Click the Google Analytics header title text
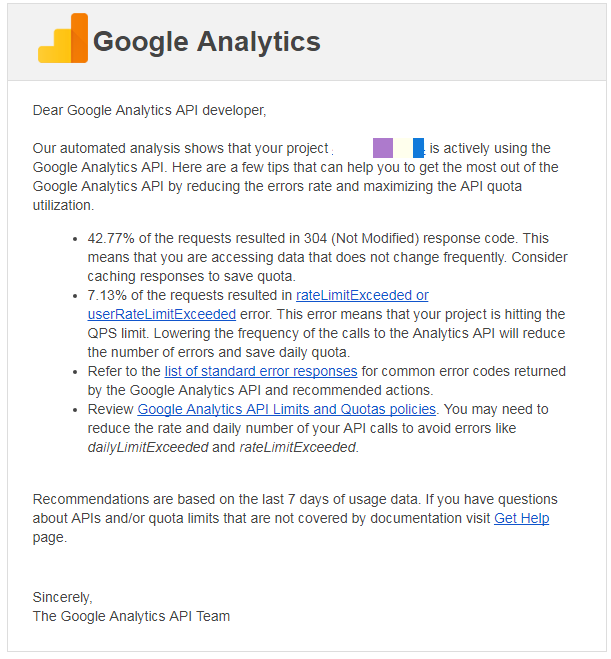This screenshot has height=659, width=611. click(207, 41)
